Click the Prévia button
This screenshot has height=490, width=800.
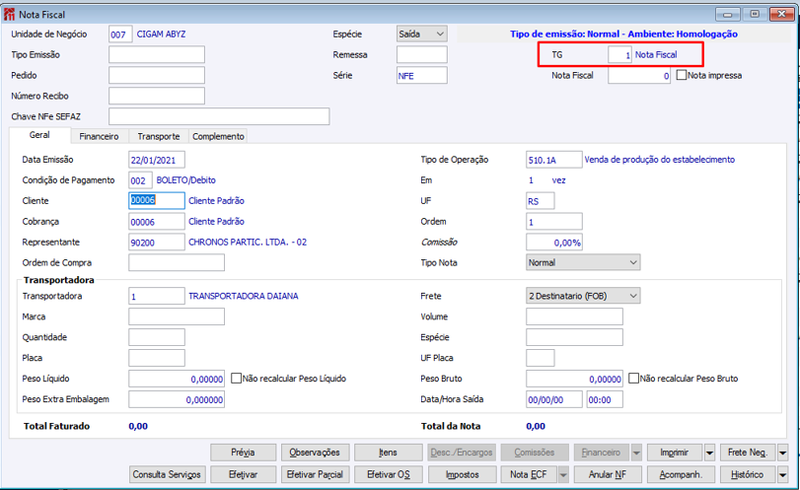pyautogui.click(x=243, y=452)
